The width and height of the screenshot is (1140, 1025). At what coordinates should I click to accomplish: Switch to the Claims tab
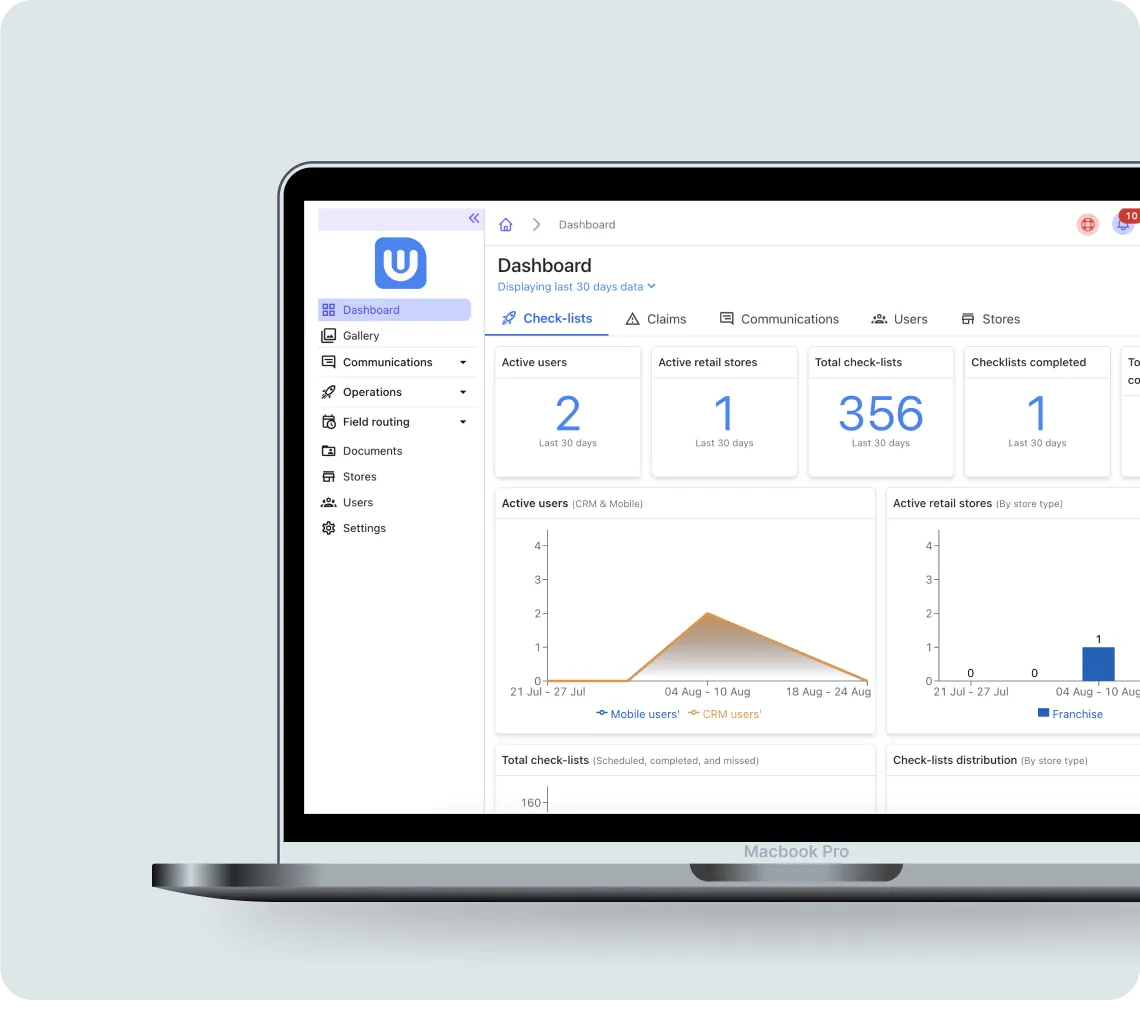pyautogui.click(x=656, y=319)
